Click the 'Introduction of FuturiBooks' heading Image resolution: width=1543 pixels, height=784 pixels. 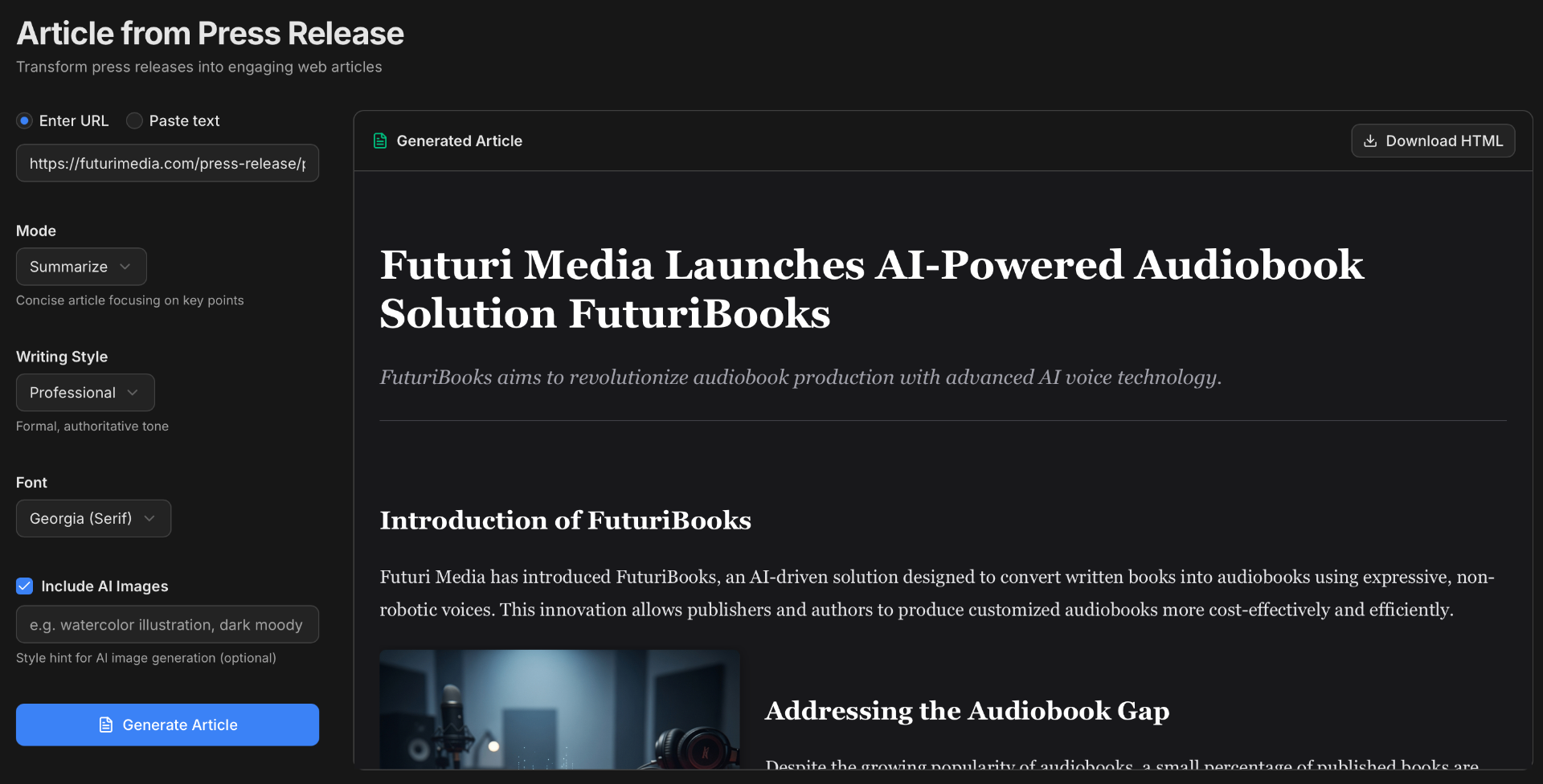pyautogui.click(x=565, y=521)
